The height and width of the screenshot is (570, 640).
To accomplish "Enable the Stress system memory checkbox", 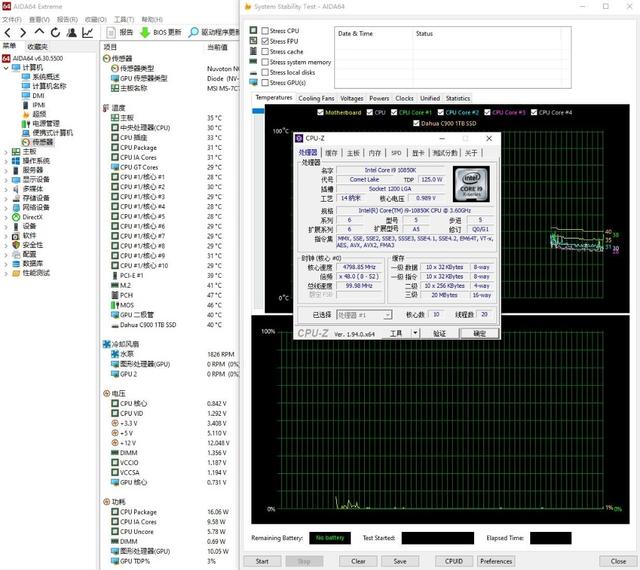I will (265, 62).
